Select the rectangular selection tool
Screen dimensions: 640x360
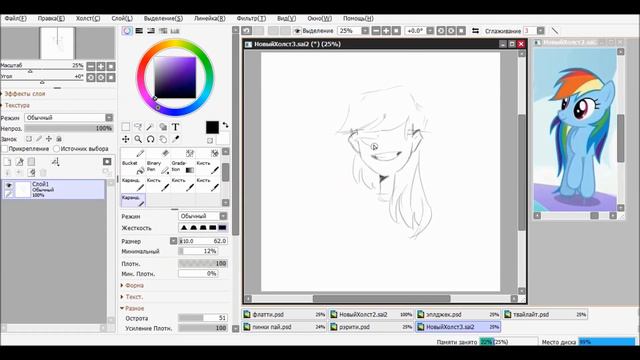pyautogui.click(x=126, y=127)
